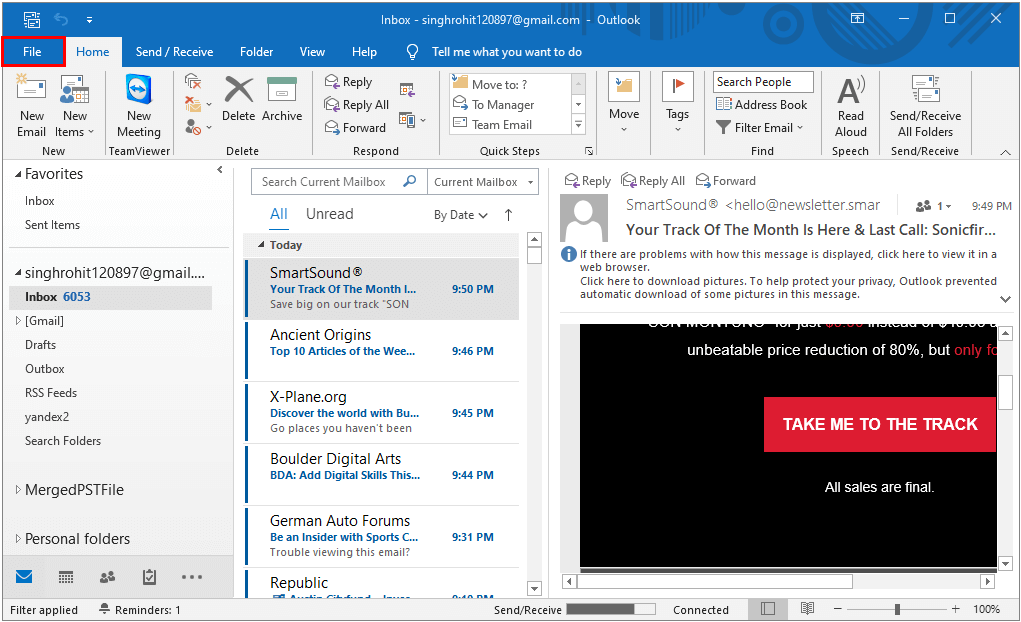
Task: Select the People navigation icon
Action: (x=107, y=577)
